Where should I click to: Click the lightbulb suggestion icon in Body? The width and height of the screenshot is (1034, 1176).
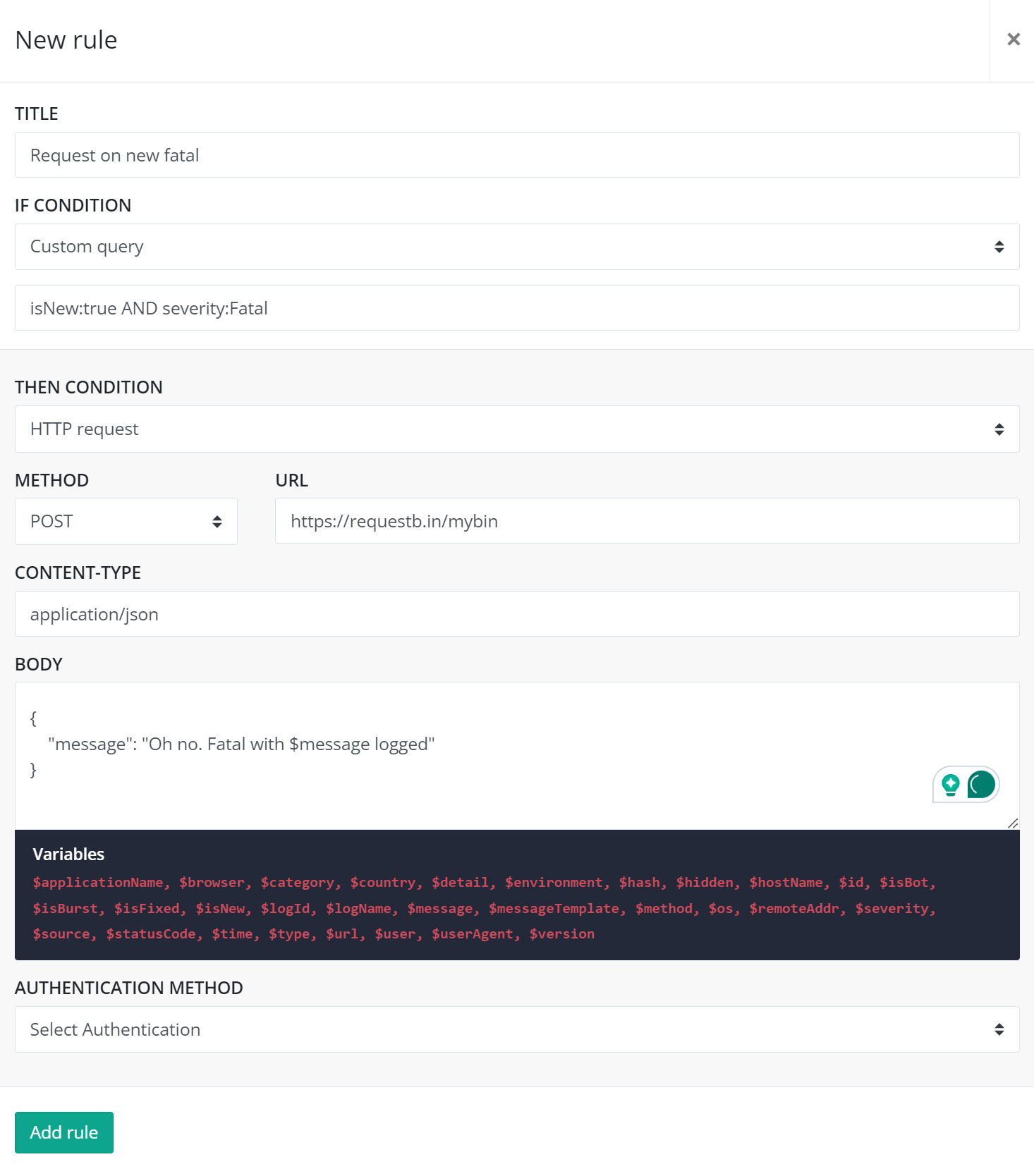point(951,785)
